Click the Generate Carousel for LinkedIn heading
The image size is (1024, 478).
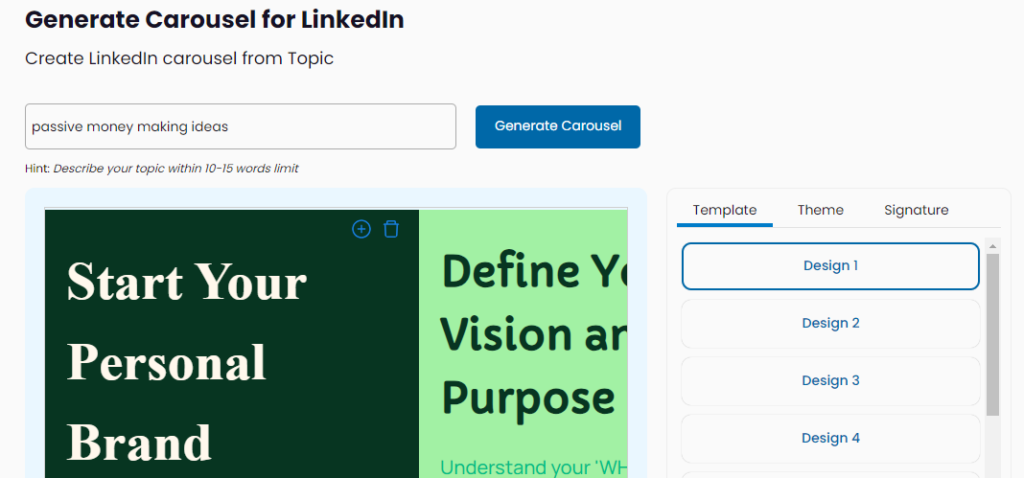click(x=214, y=20)
